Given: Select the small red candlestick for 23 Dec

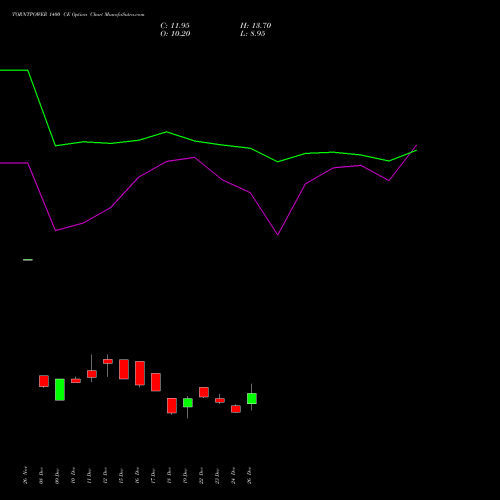Looking at the screenshot, I should tap(220, 400).
